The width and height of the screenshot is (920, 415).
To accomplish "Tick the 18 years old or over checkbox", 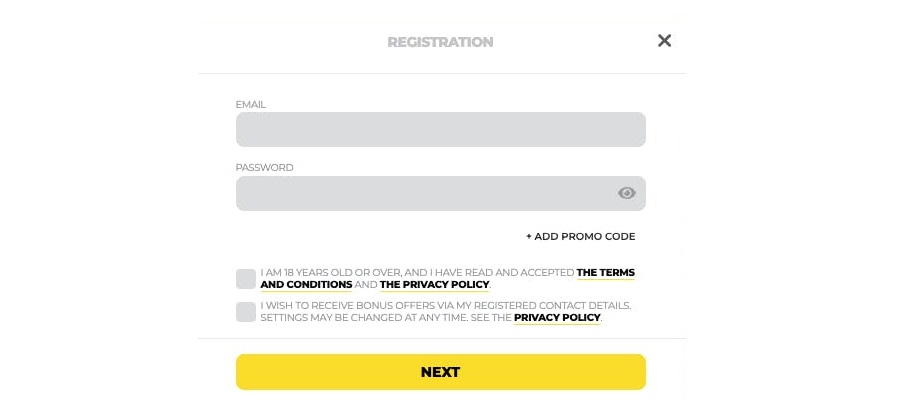I will pyautogui.click(x=246, y=279).
